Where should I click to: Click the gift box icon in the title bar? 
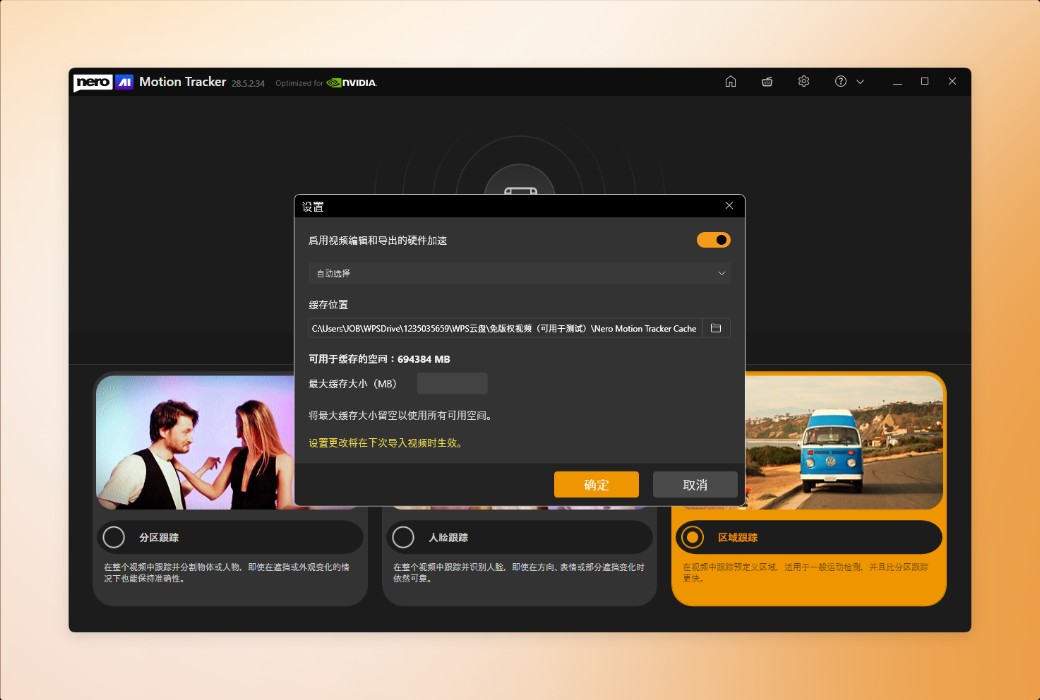(767, 81)
